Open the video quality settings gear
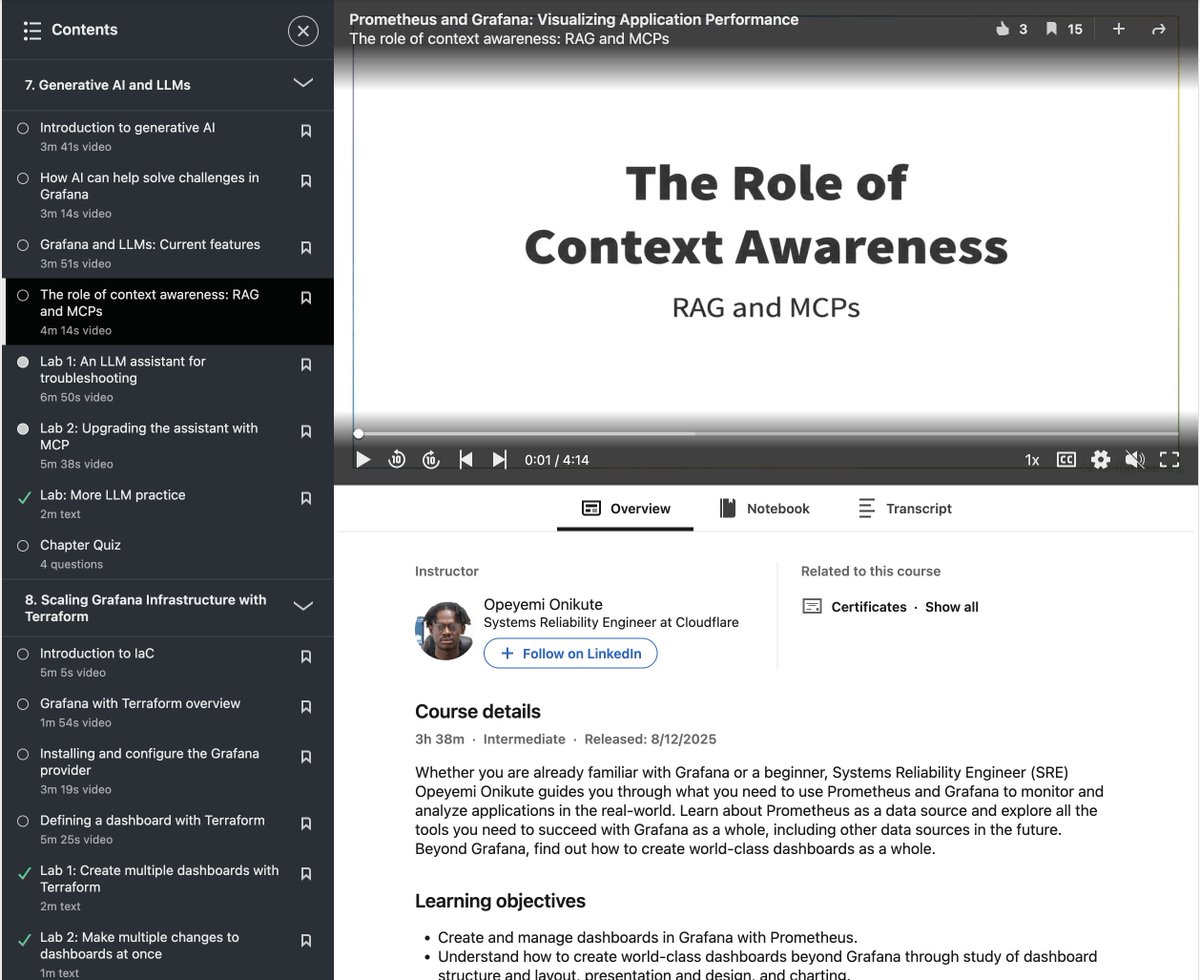 pos(1099,459)
